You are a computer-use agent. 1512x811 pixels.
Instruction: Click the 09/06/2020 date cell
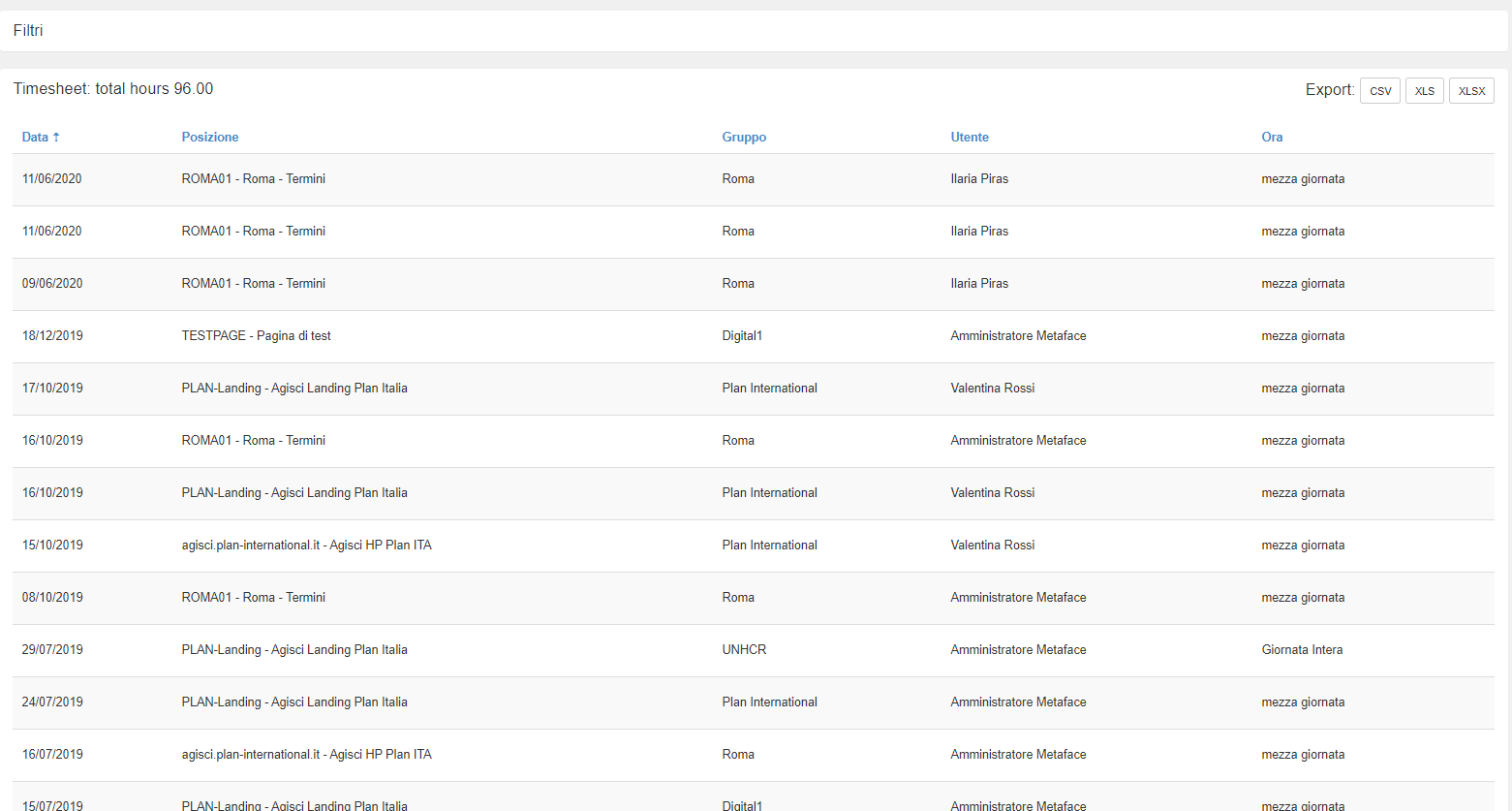click(52, 284)
